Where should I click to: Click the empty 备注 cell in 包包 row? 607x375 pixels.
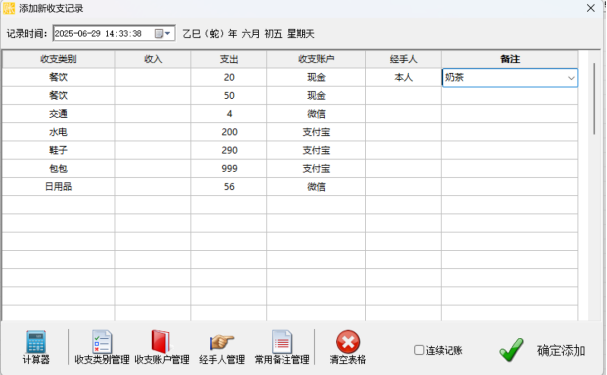[510, 168]
